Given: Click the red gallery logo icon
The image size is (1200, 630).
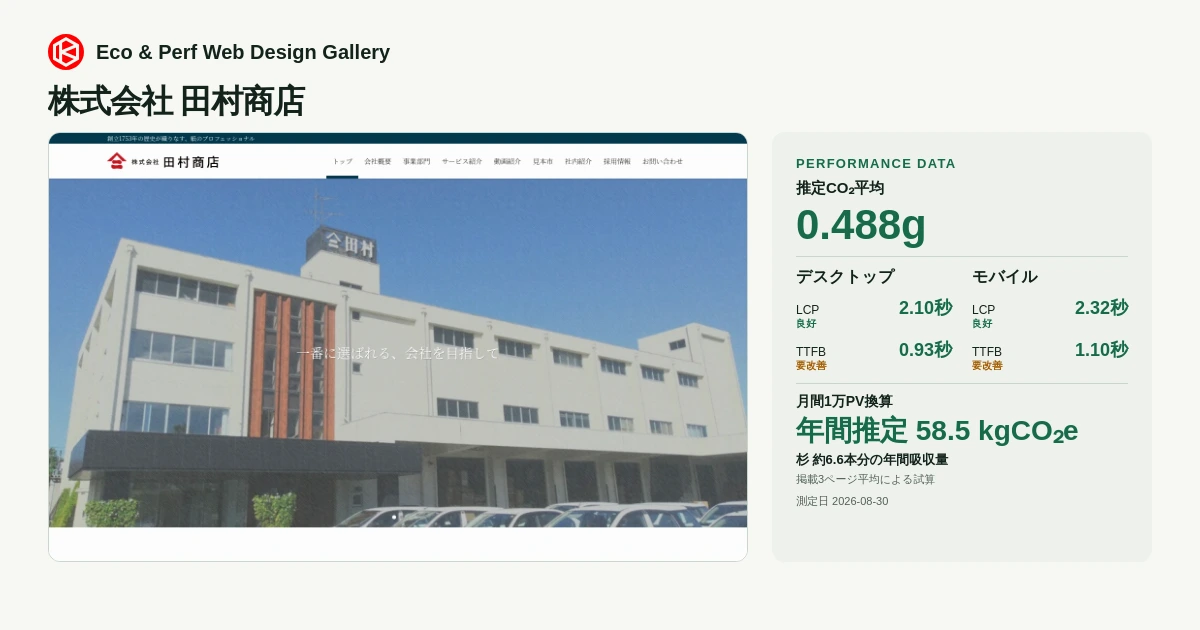Looking at the screenshot, I should tap(66, 52).
